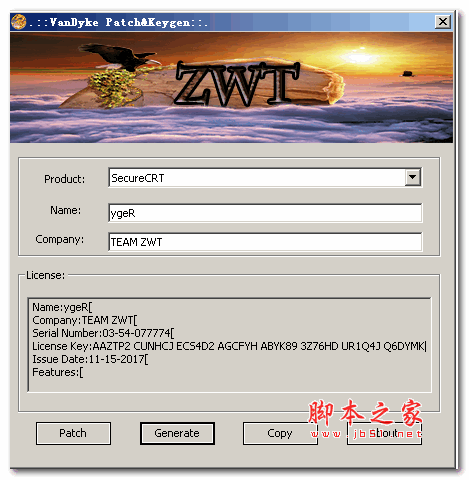Focus the Name field containing ygeR

pos(265,213)
